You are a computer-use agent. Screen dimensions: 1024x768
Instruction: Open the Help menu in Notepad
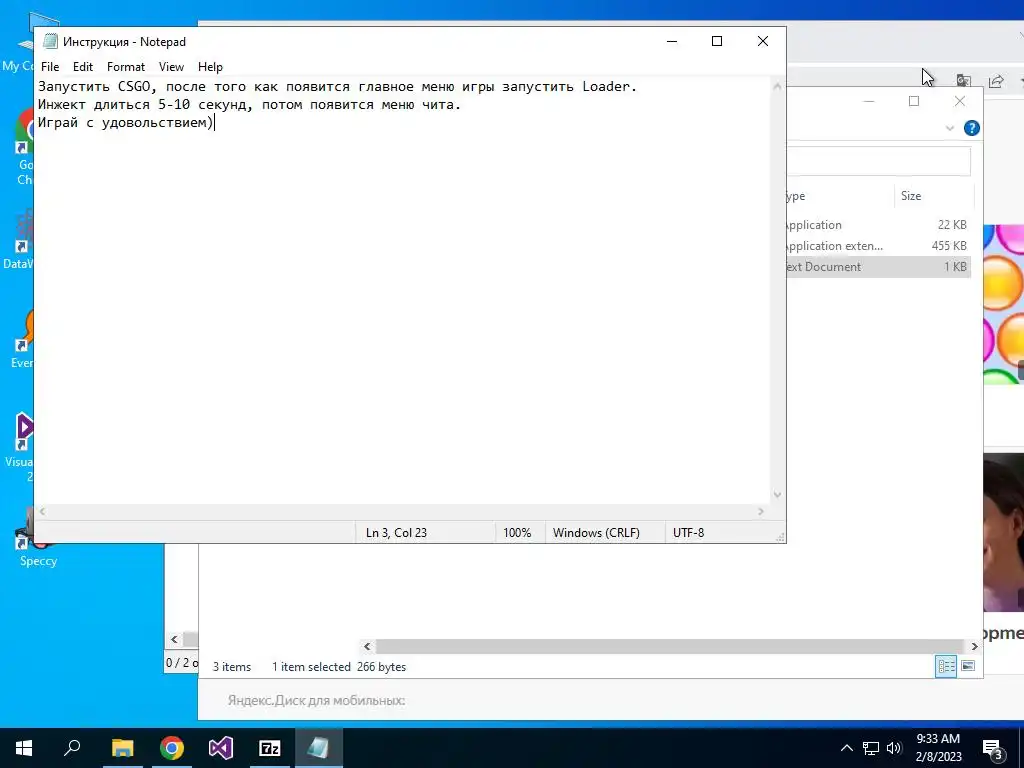[x=210, y=67]
